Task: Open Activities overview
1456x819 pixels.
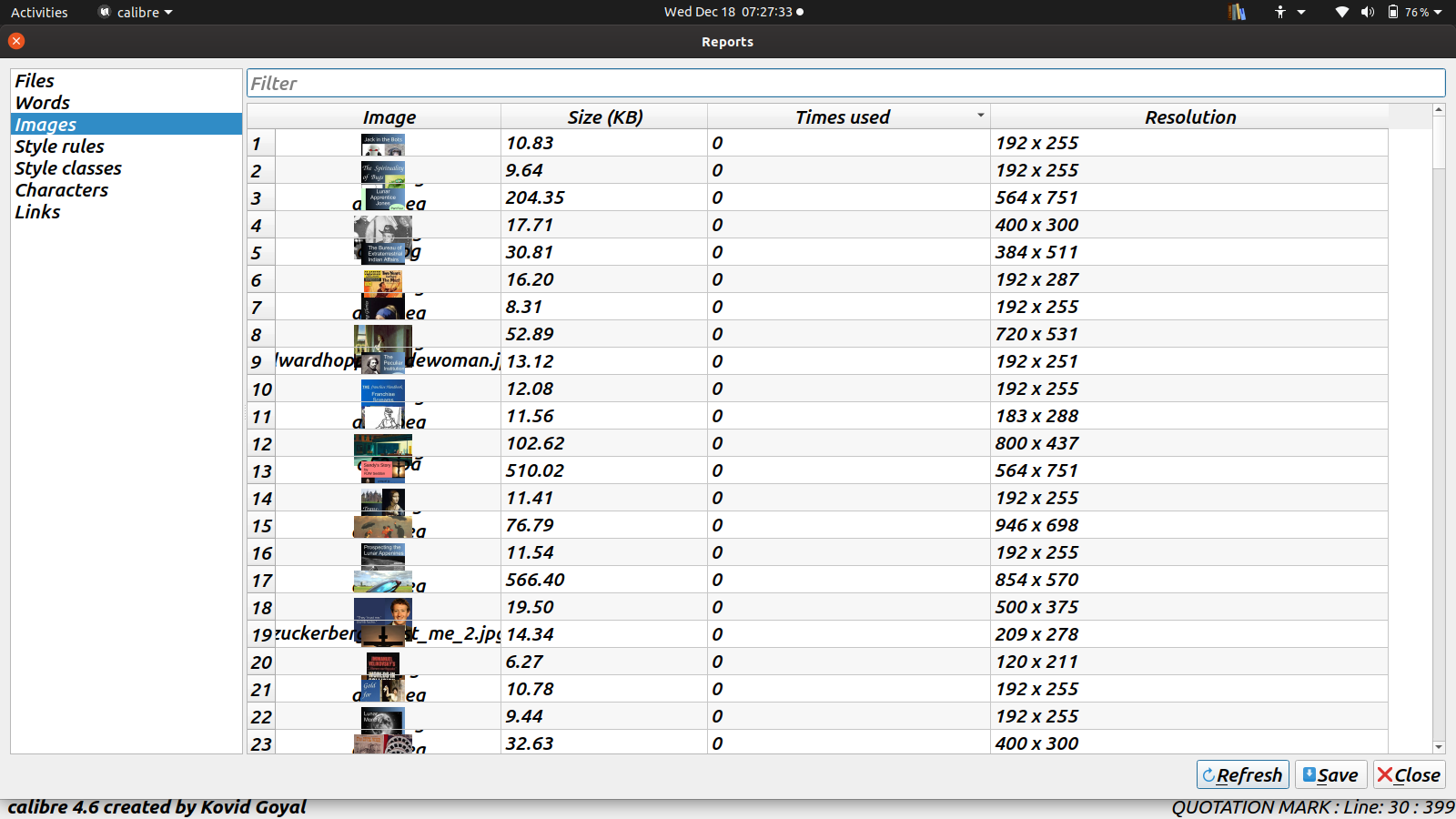Action: (x=39, y=12)
